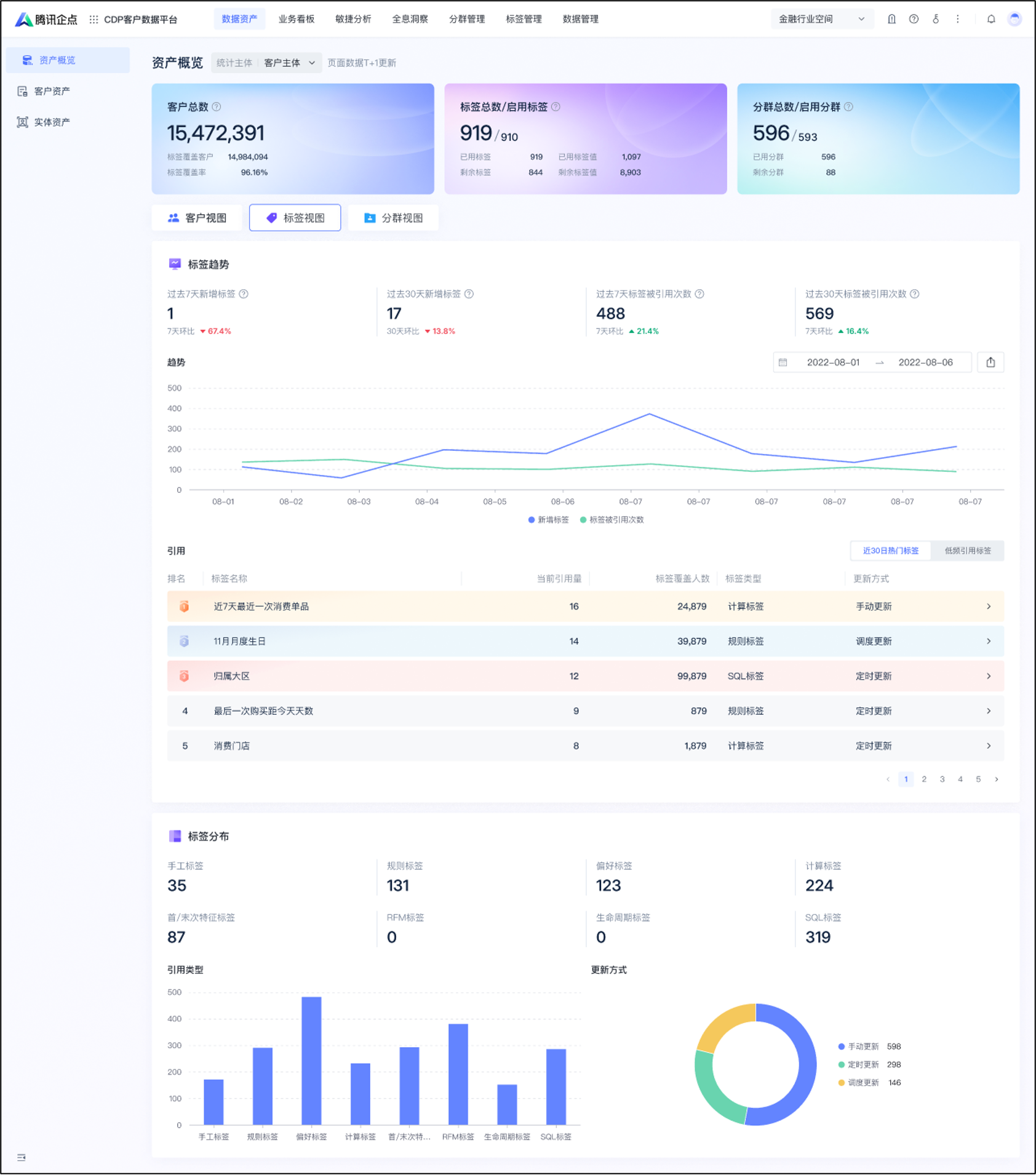Show help tooltip for 客户总数

pyautogui.click(x=217, y=106)
